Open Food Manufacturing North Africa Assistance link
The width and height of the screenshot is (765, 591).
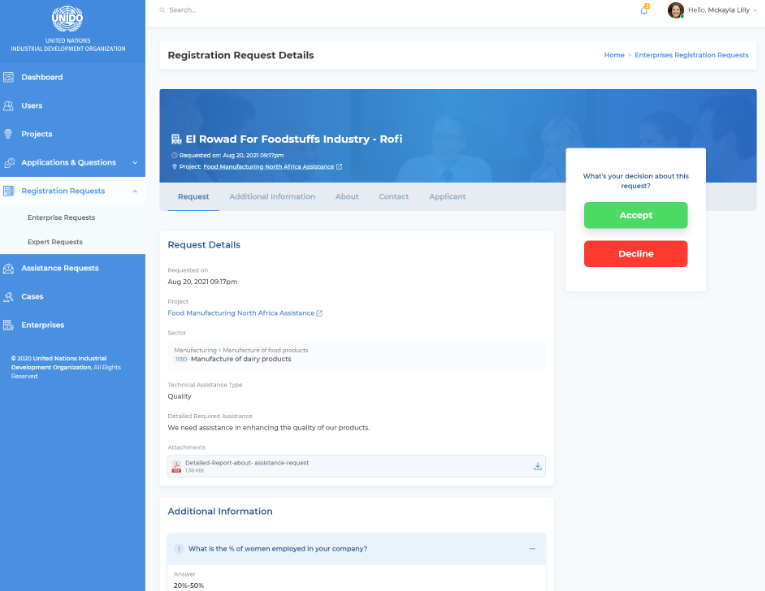(x=241, y=313)
